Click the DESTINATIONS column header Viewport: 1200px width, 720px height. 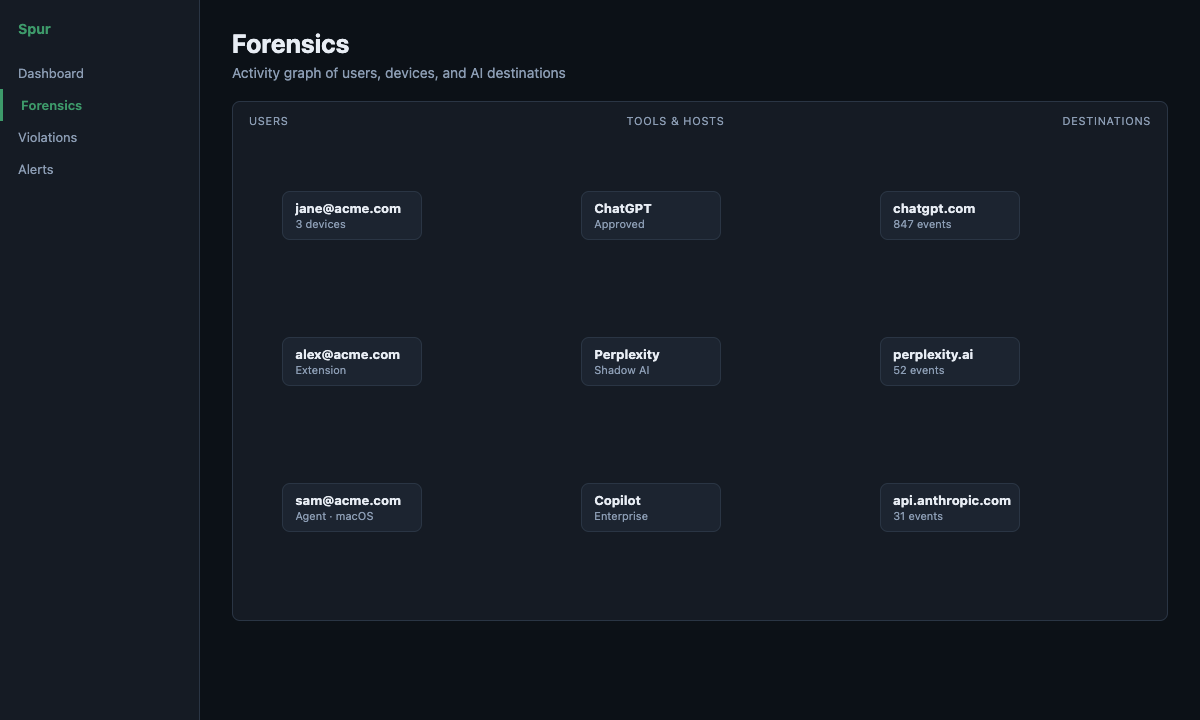(x=1106, y=121)
